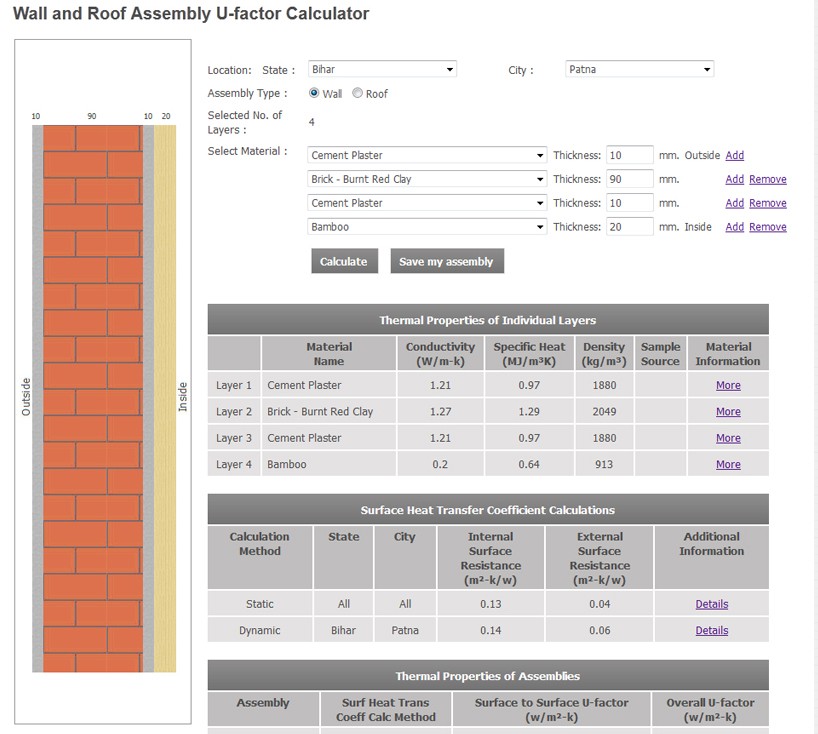Image resolution: width=818 pixels, height=734 pixels.
Task: Remove the Bamboo inside layer
Action: [x=767, y=227]
